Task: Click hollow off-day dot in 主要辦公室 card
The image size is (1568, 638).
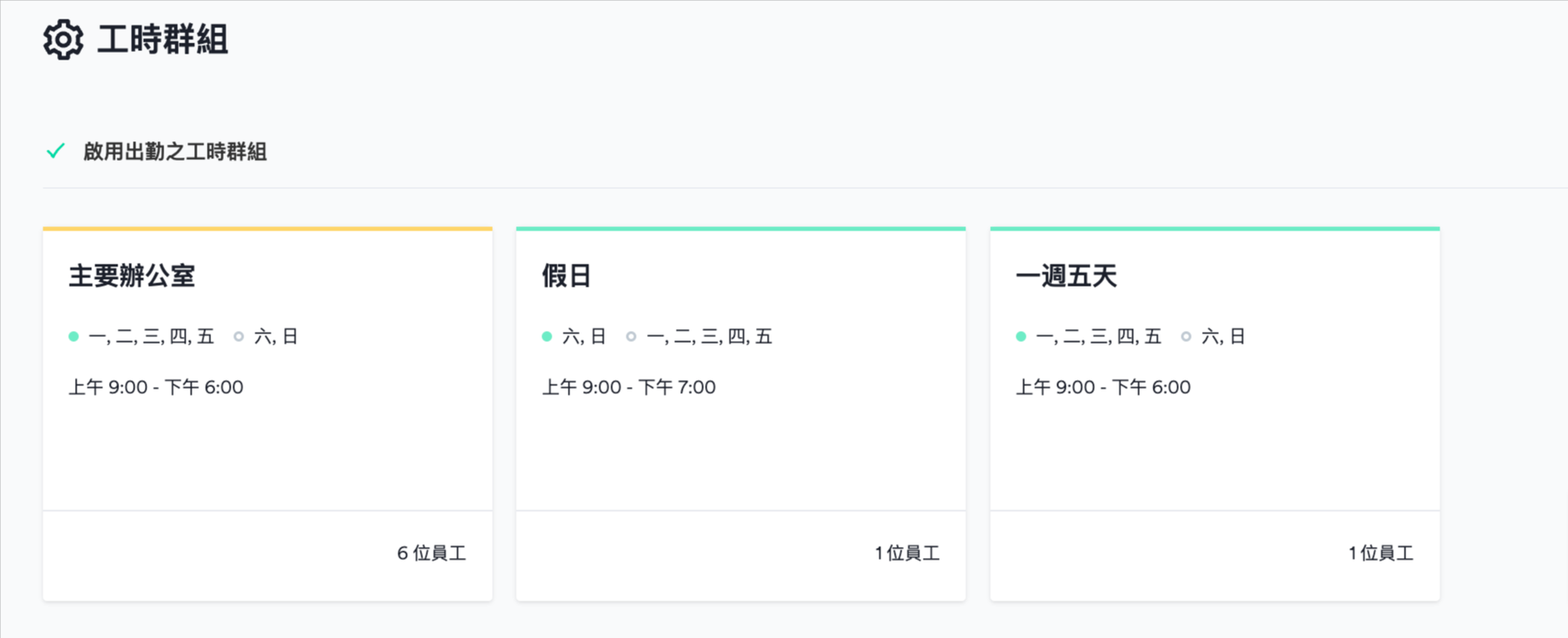Action: tap(239, 337)
